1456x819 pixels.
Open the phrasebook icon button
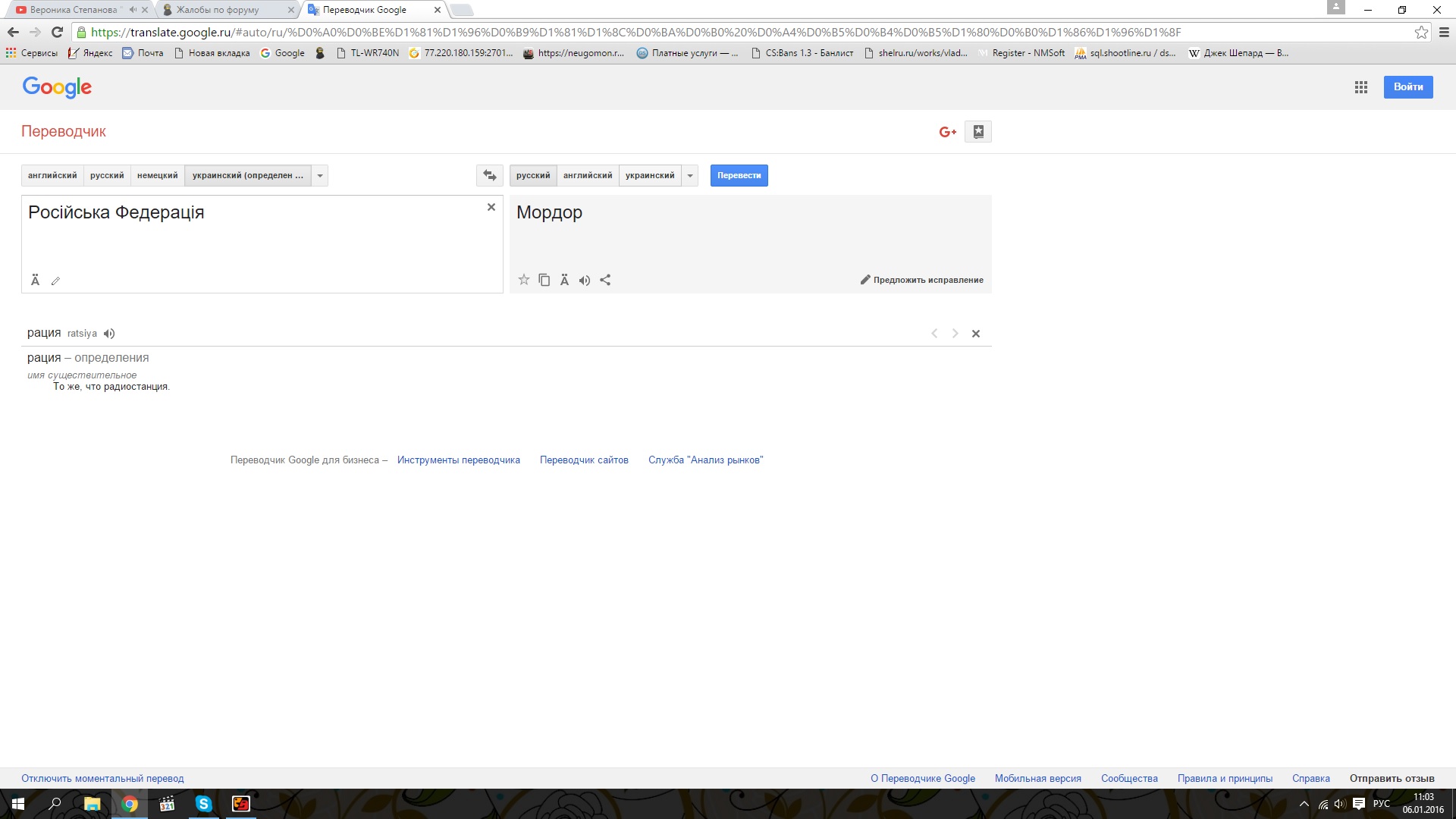(978, 132)
